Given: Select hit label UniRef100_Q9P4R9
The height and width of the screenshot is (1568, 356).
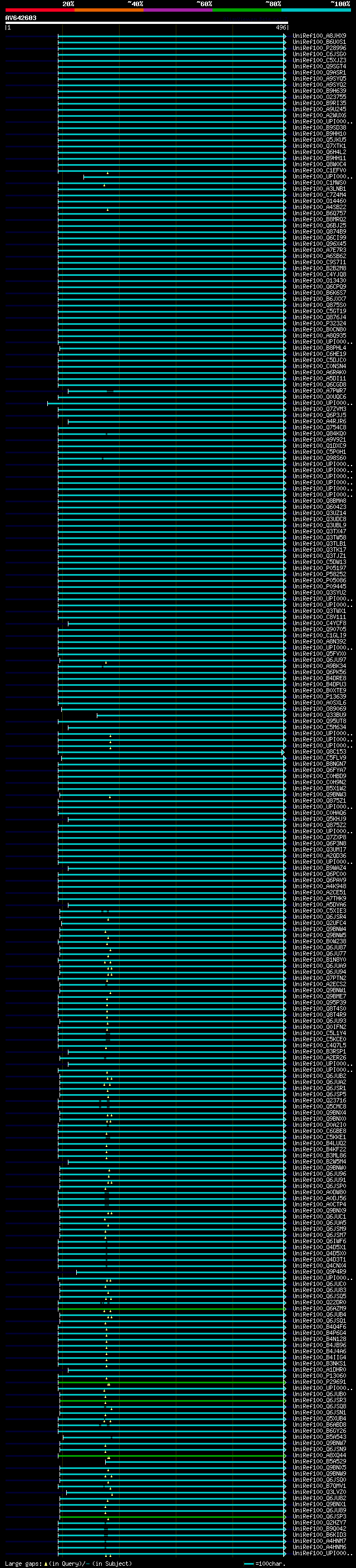Looking at the screenshot, I should point(319,1272).
